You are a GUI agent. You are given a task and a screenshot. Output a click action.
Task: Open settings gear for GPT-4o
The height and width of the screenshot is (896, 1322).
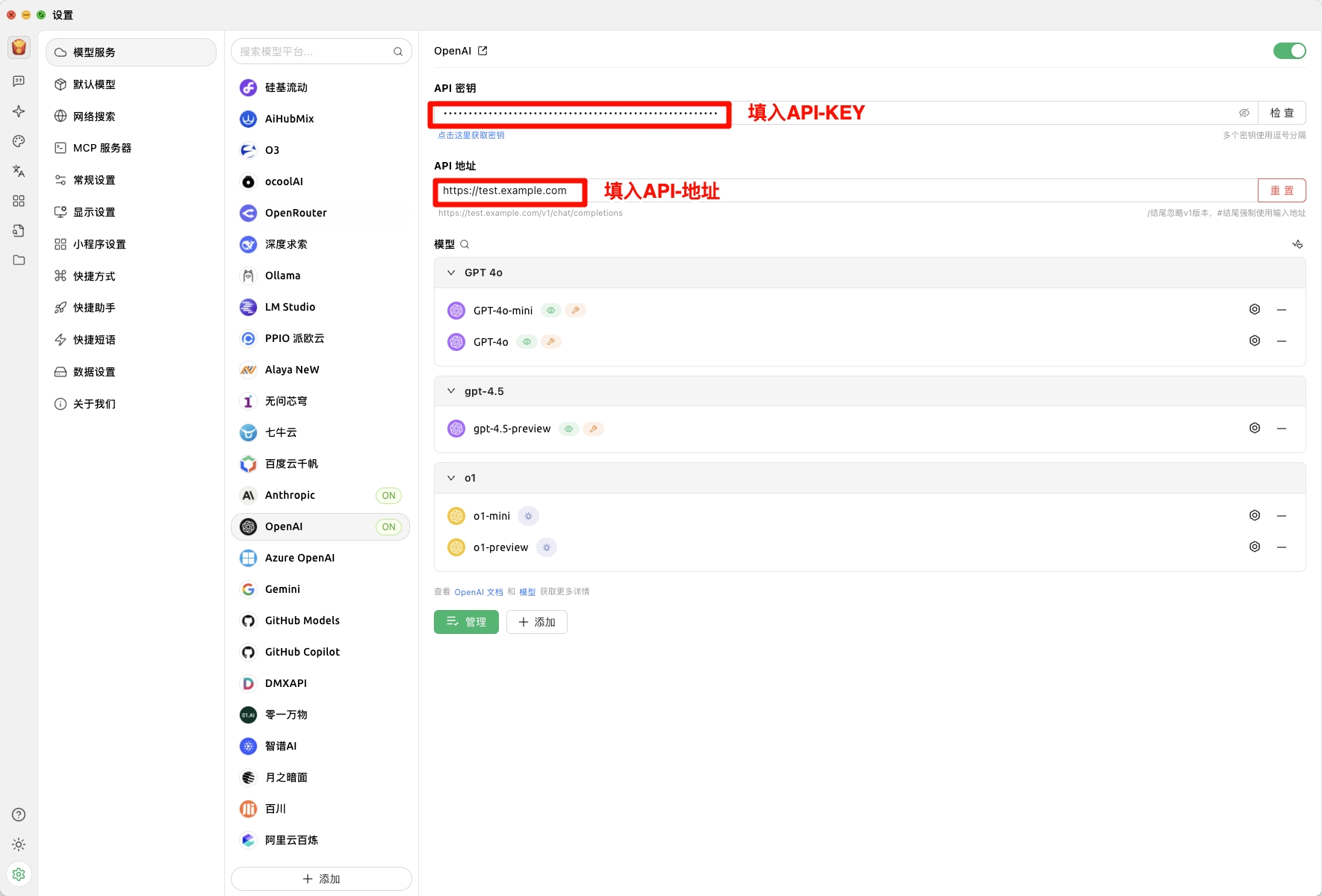click(x=1255, y=340)
